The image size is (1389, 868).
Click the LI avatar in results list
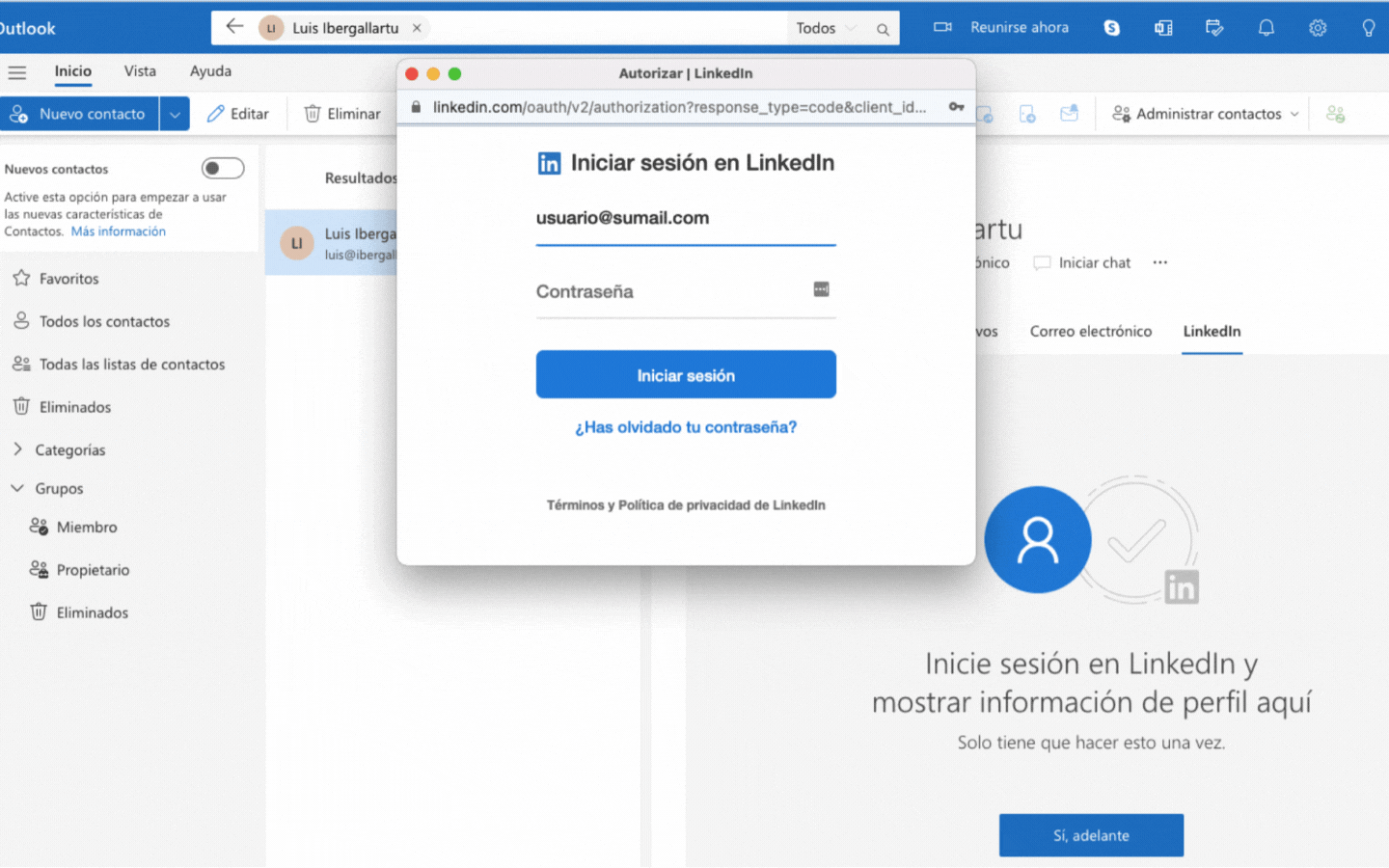297,243
